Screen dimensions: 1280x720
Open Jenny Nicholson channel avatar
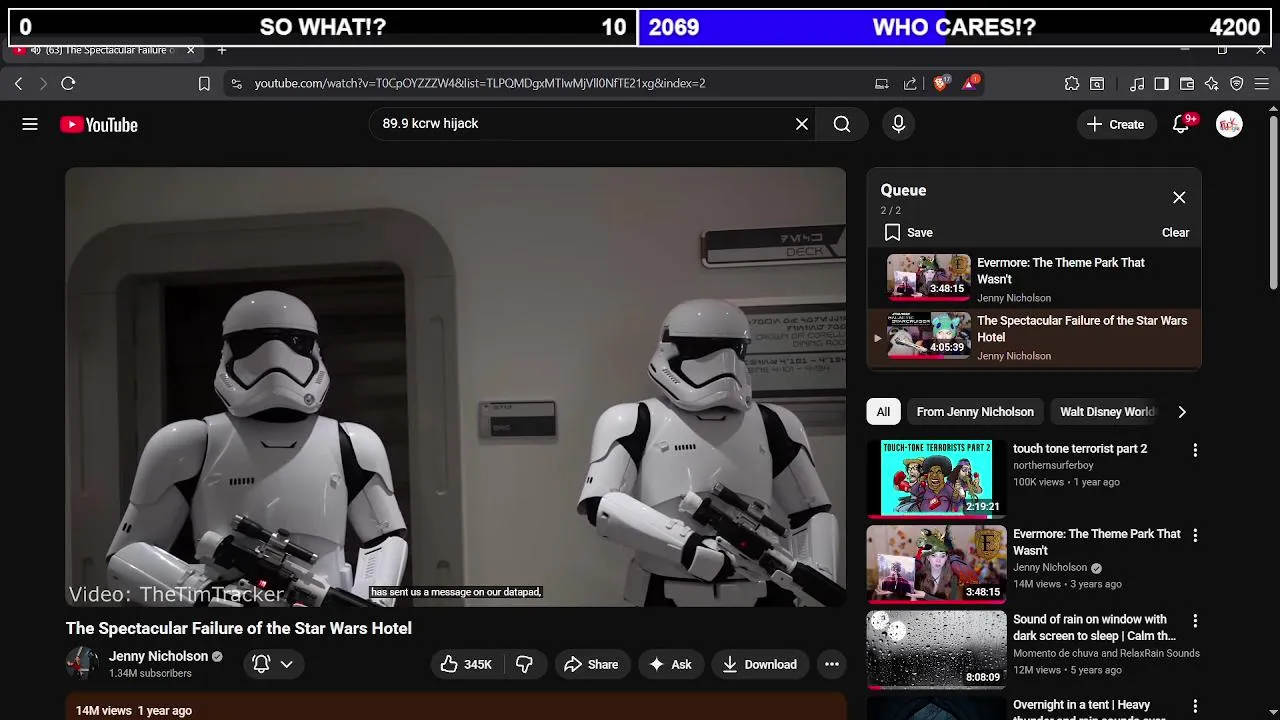click(x=82, y=664)
